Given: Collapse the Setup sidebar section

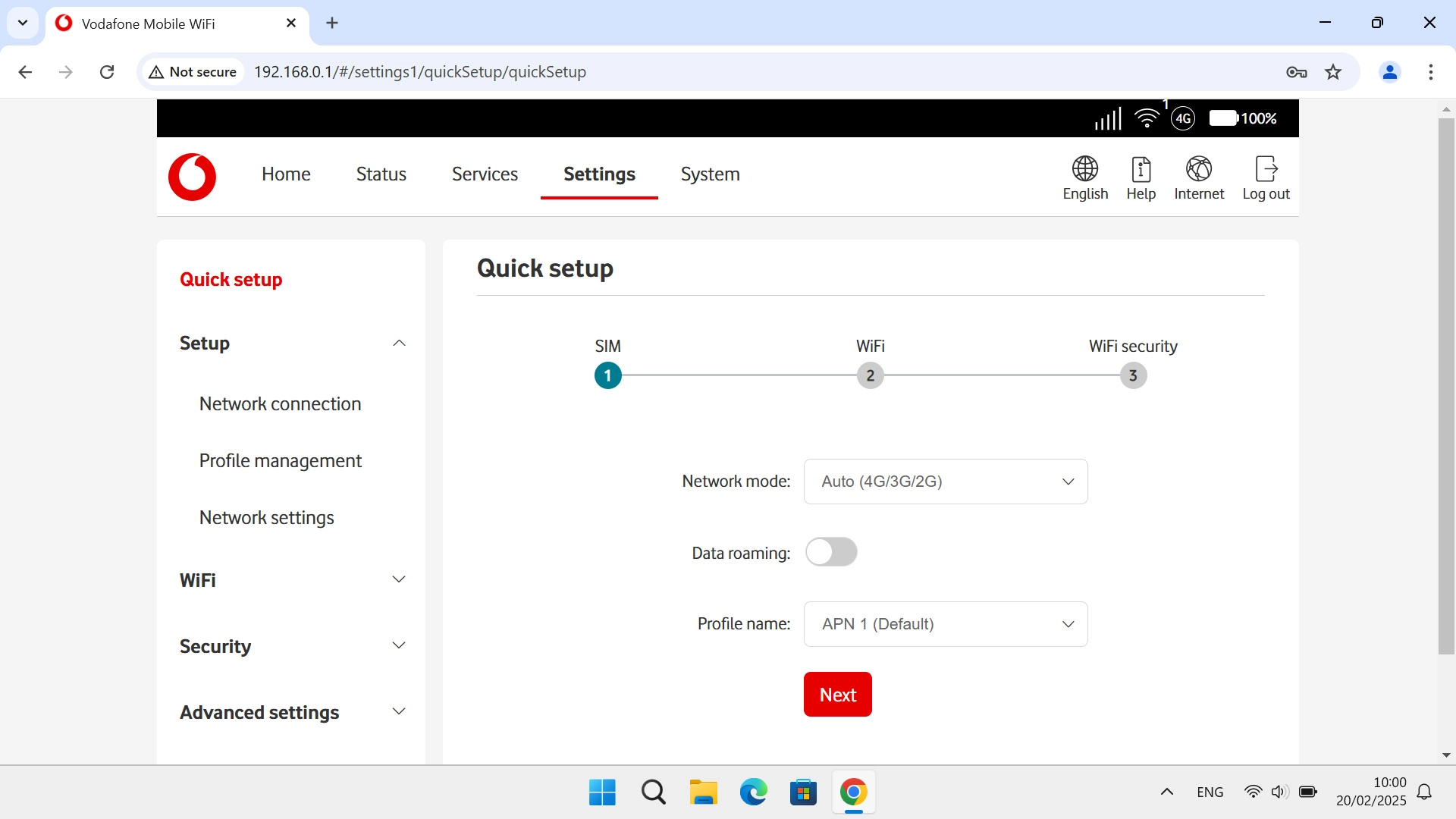Looking at the screenshot, I should [x=399, y=344].
